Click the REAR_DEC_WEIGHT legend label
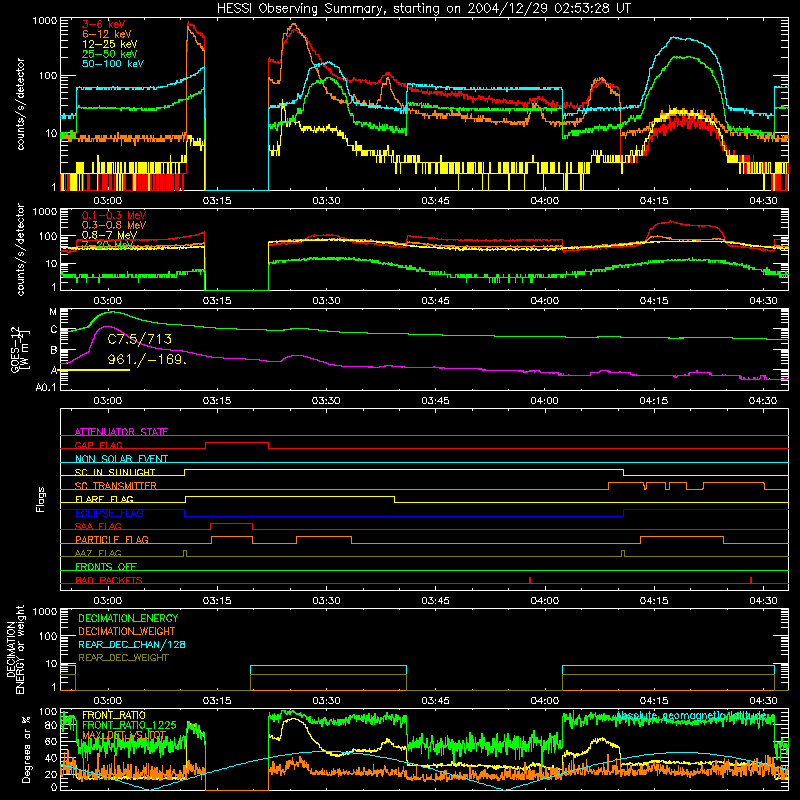Viewport: 800px width, 800px height. coord(123,658)
